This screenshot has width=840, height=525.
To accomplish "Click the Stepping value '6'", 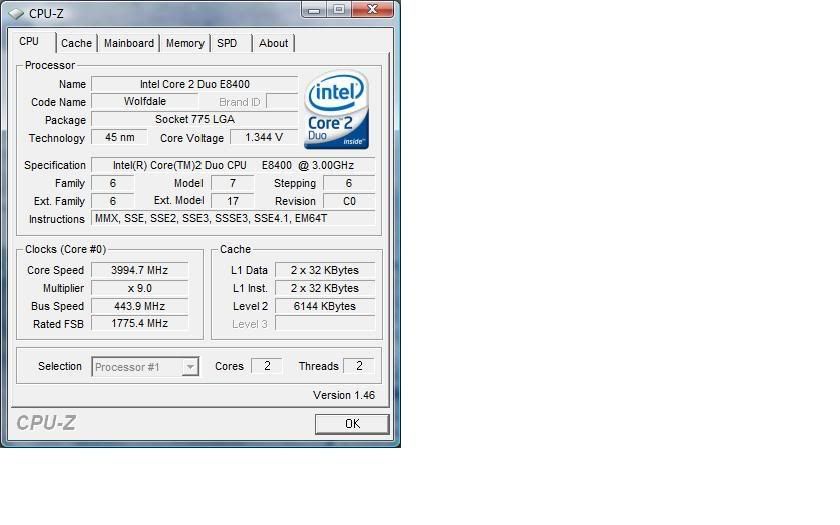I will [349, 183].
